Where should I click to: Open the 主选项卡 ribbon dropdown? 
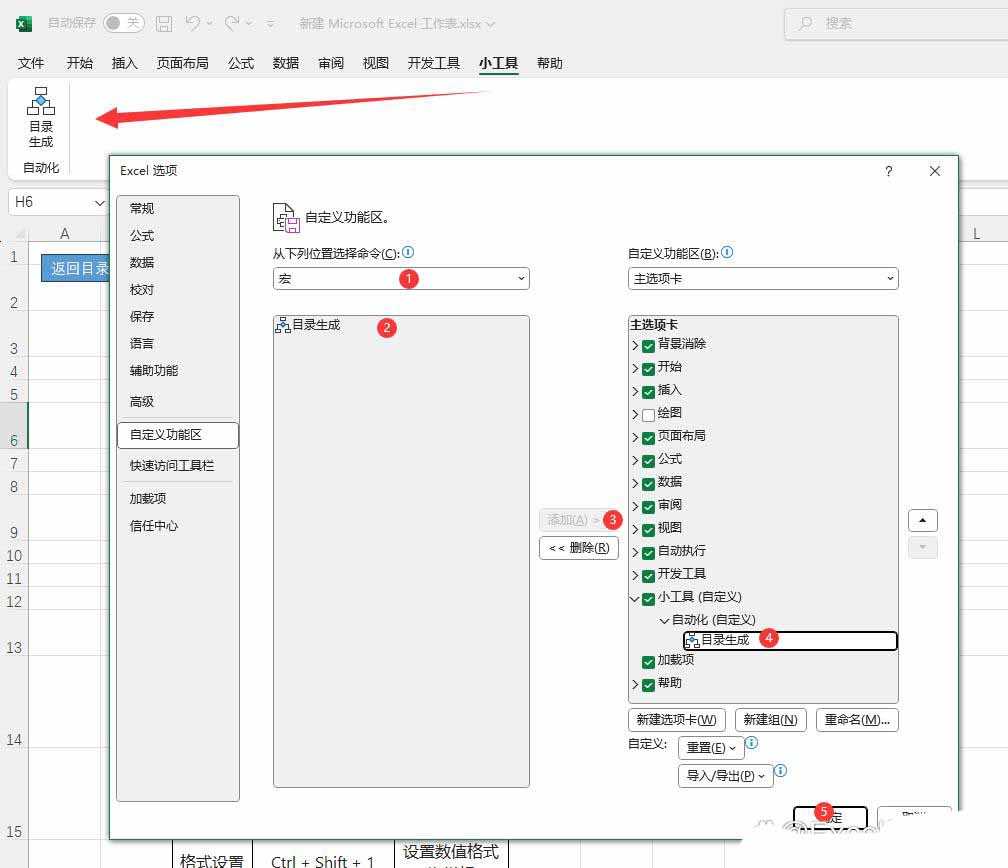pyautogui.click(x=763, y=279)
